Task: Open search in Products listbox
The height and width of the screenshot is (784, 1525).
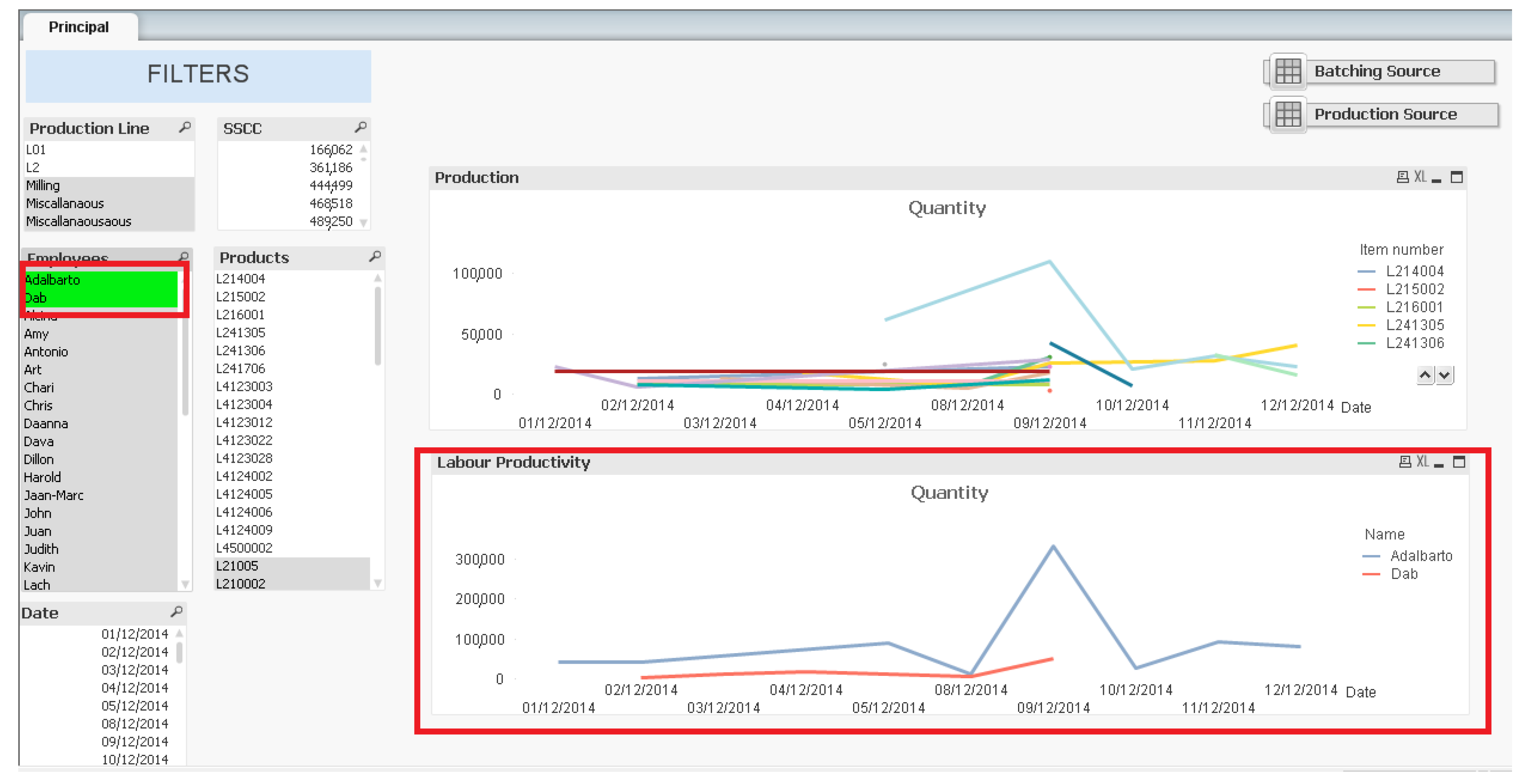Action: coord(374,257)
